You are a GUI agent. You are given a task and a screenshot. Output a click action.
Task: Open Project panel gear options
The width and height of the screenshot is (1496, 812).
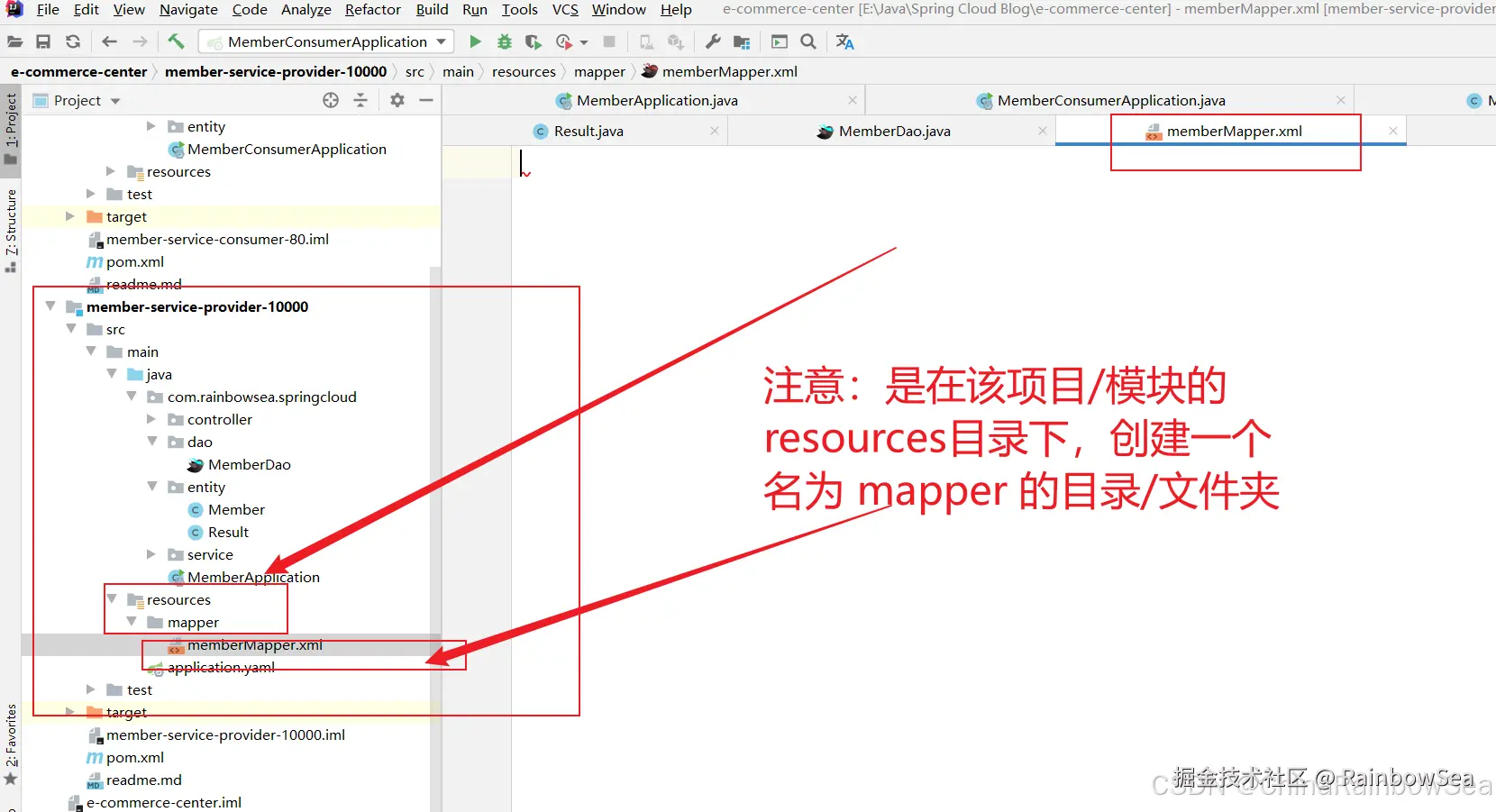point(397,100)
